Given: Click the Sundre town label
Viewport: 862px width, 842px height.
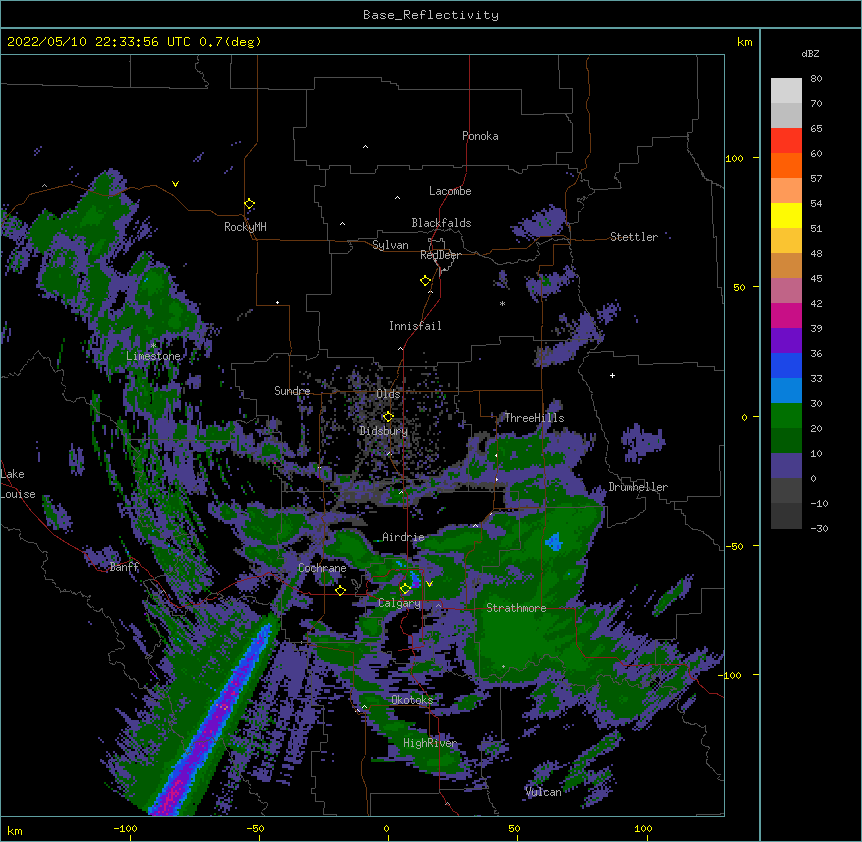Looking at the screenshot, I should 292,391.
